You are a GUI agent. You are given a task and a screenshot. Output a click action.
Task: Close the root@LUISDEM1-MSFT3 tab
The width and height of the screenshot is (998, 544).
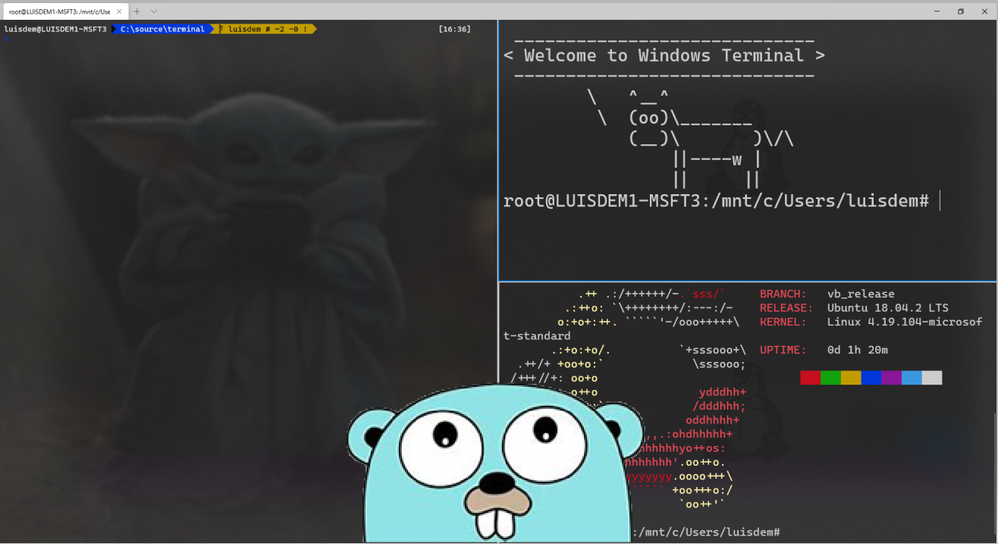pyautogui.click(x=119, y=11)
